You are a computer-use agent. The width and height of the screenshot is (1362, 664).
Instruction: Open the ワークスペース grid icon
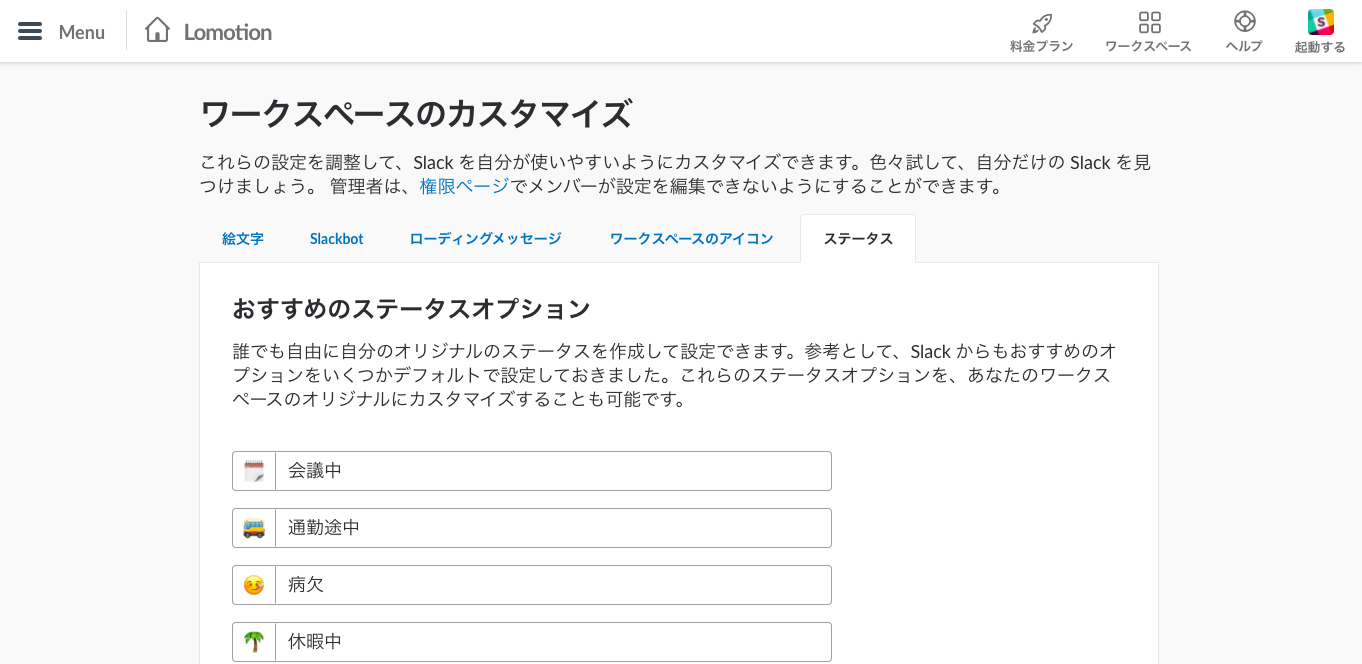[1149, 23]
